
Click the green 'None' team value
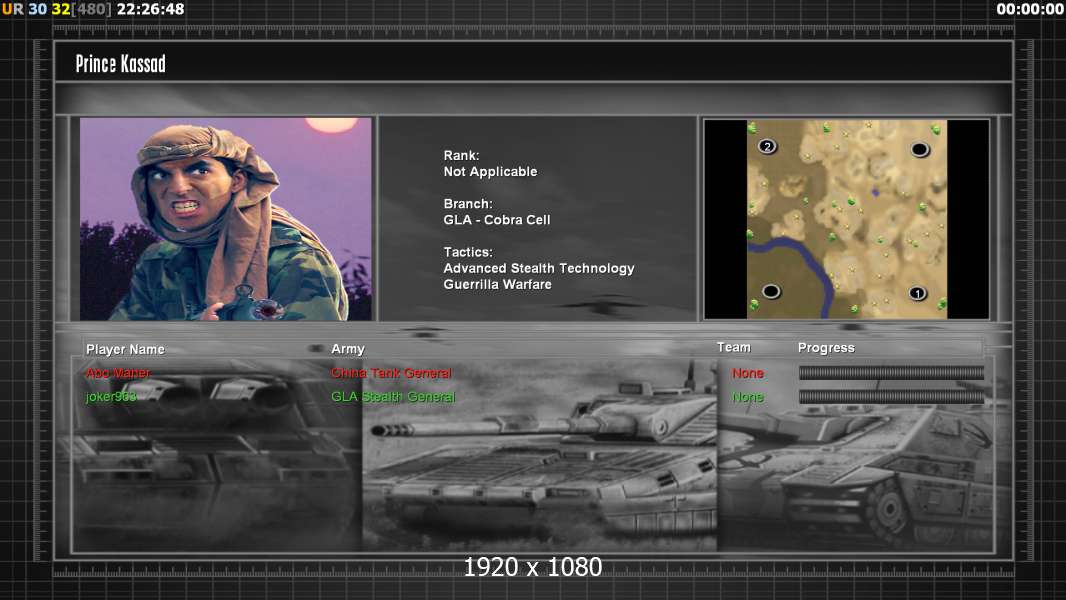(748, 397)
